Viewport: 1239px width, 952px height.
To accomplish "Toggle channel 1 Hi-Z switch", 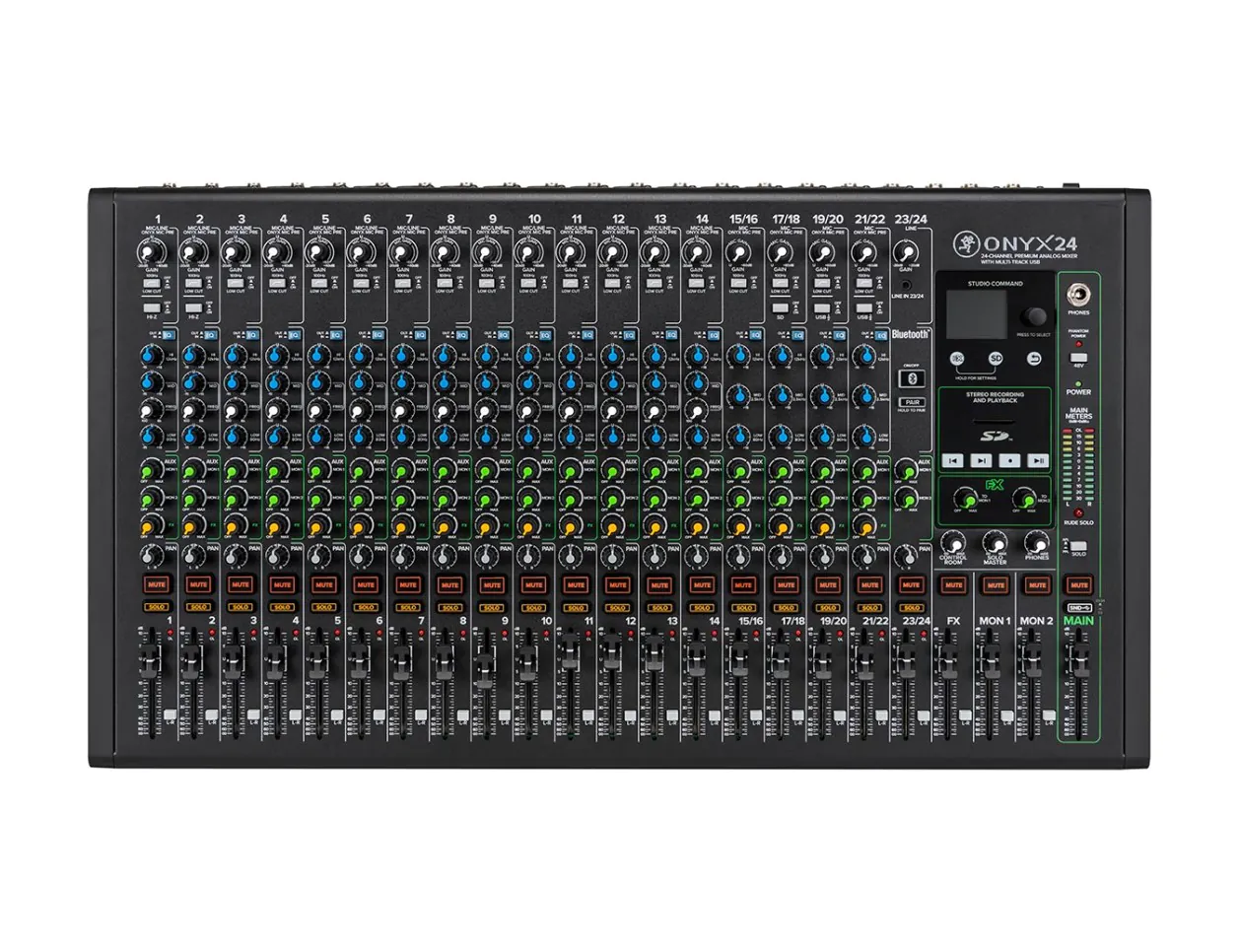I will (x=150, y=308).
